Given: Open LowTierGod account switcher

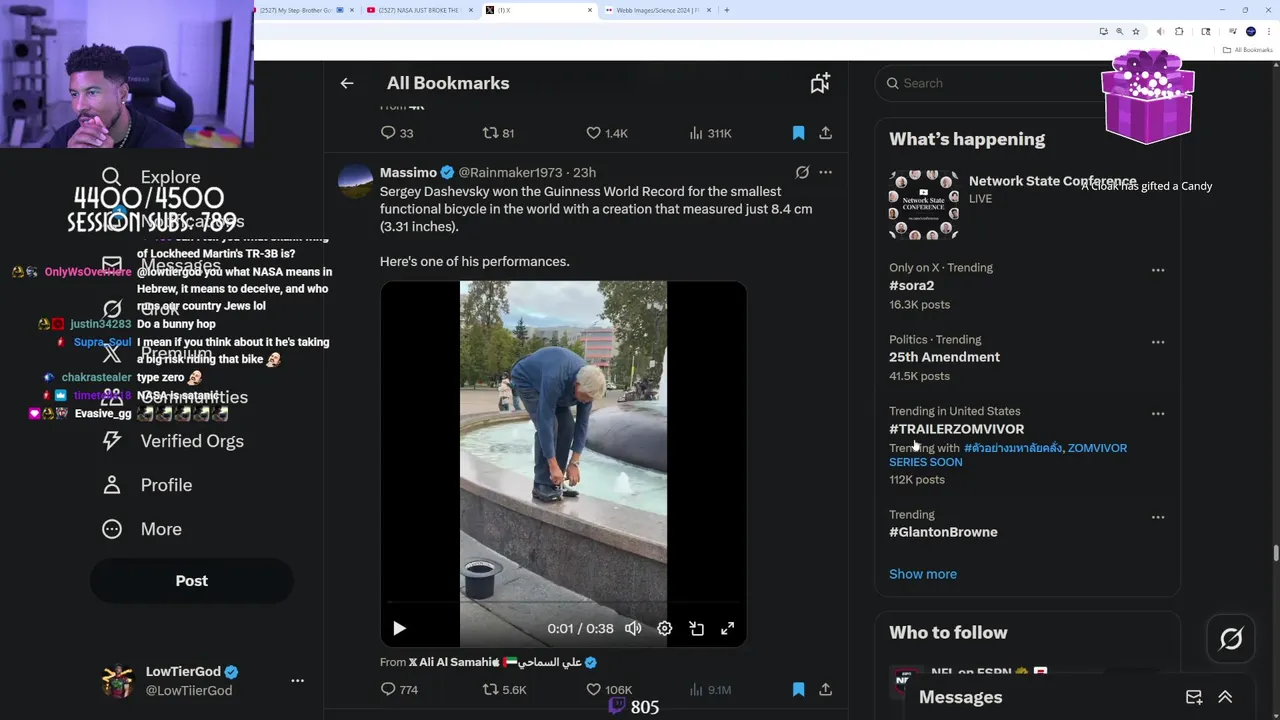Looking at the screenshot, I should (202, 681).
